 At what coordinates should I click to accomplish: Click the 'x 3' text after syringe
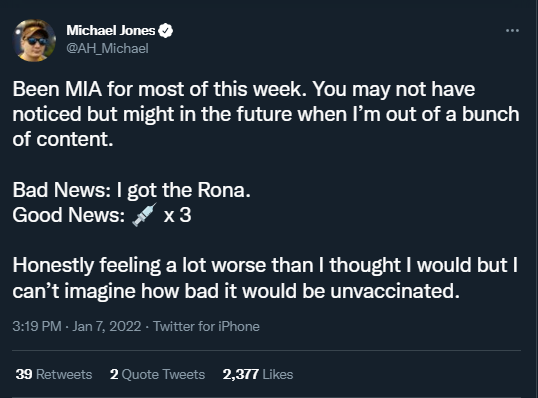click(177, 215)
